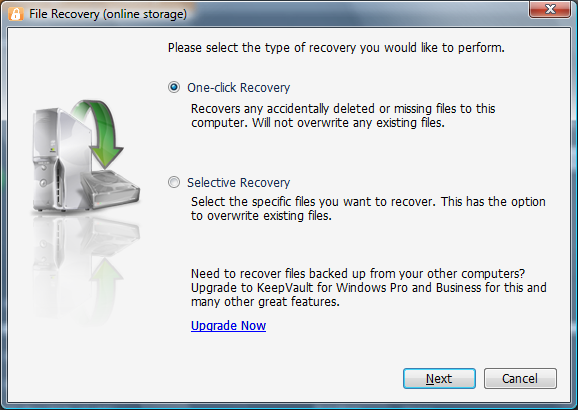Click the 'Recovers any accidentally deleted' description
578x411 pixels.
[x=343, y=115]
